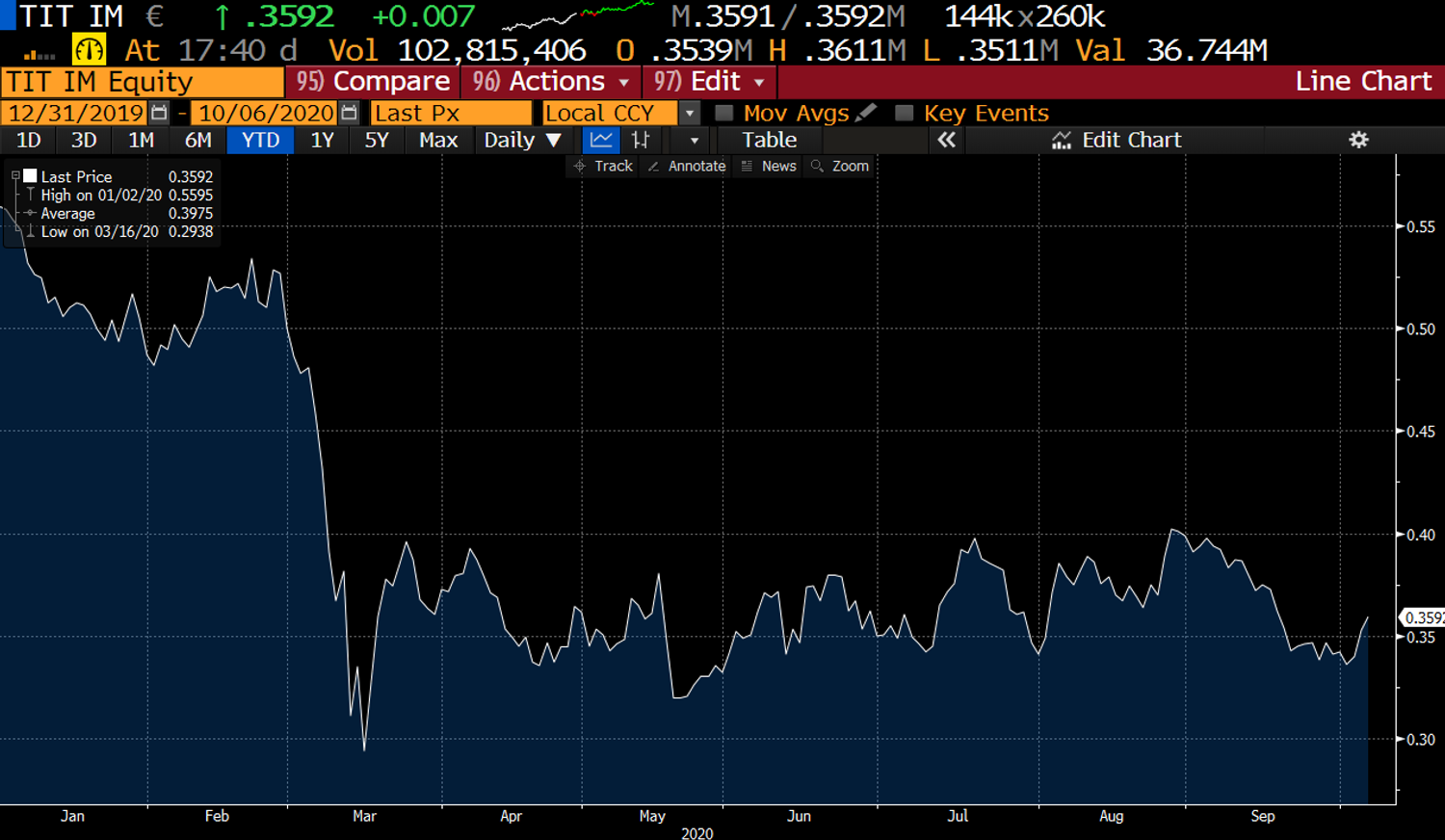The image size is (1445, 840).
Task: Click the 0.40 label on the price axis
Action: (1421, 535)
